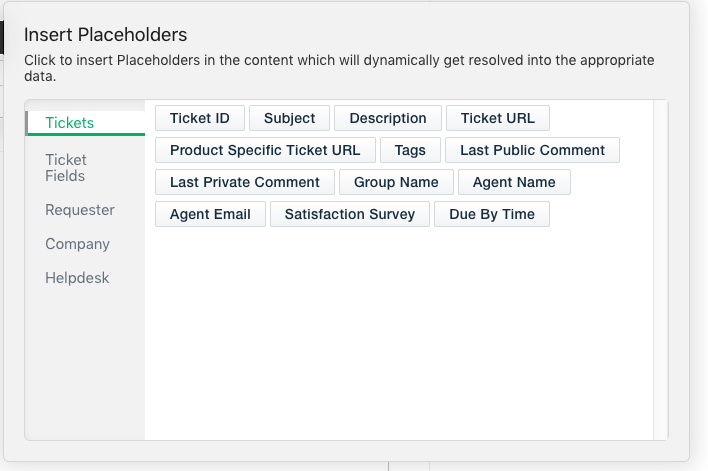Insert the Subject placeholder

[289, 118]
